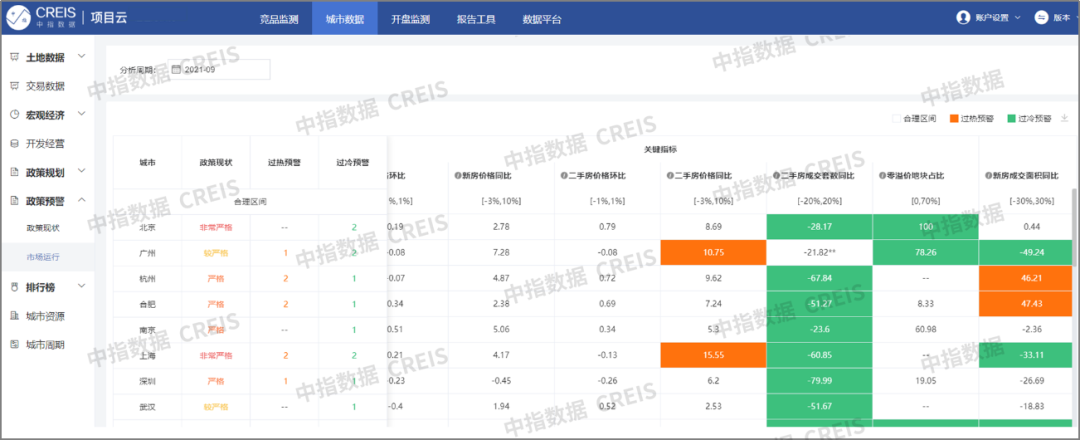Click the green -28.17 cell
The image size is (1080, 440).
click(819, 227)
